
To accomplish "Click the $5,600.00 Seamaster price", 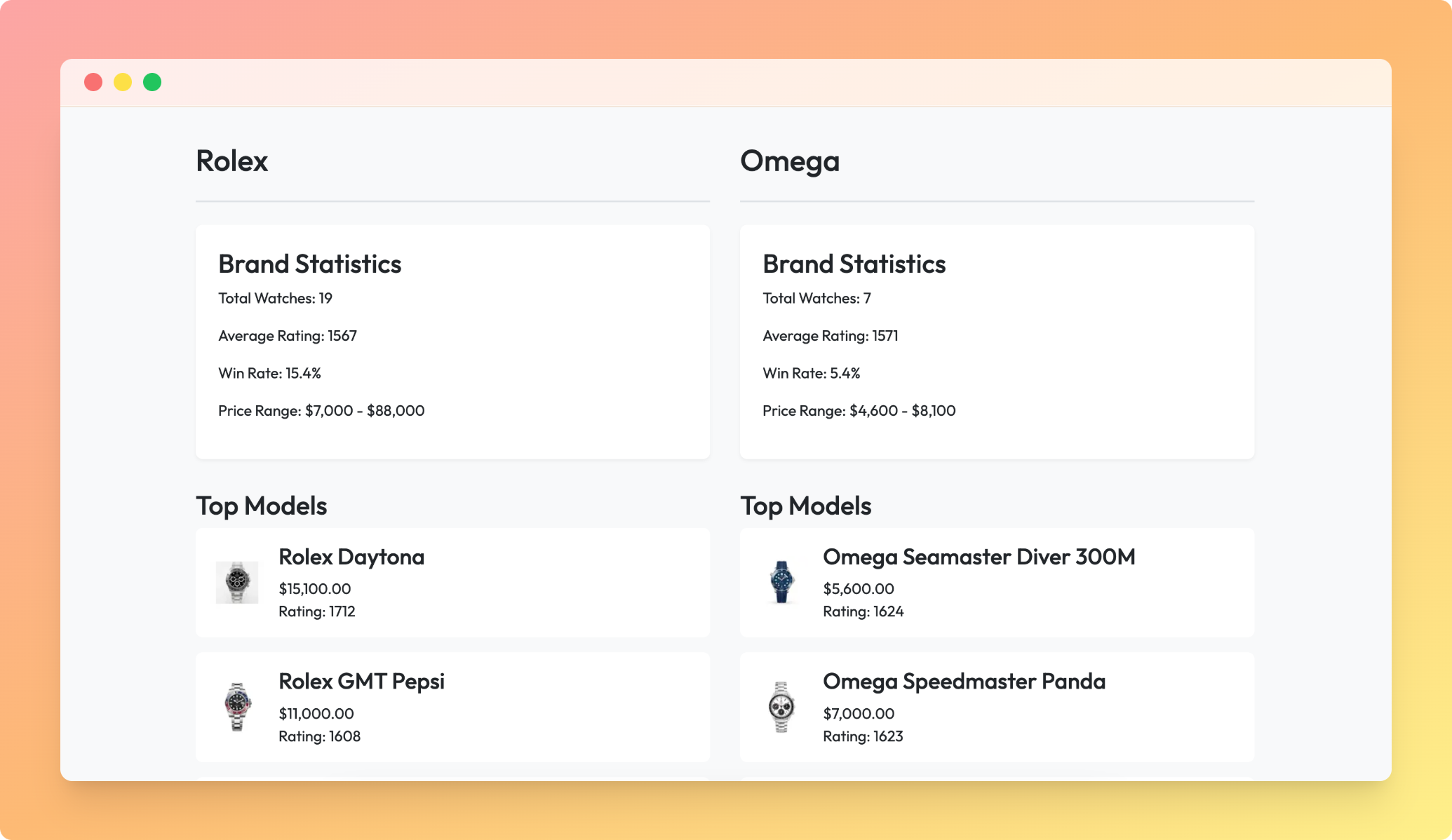I will tap(859, 589).
